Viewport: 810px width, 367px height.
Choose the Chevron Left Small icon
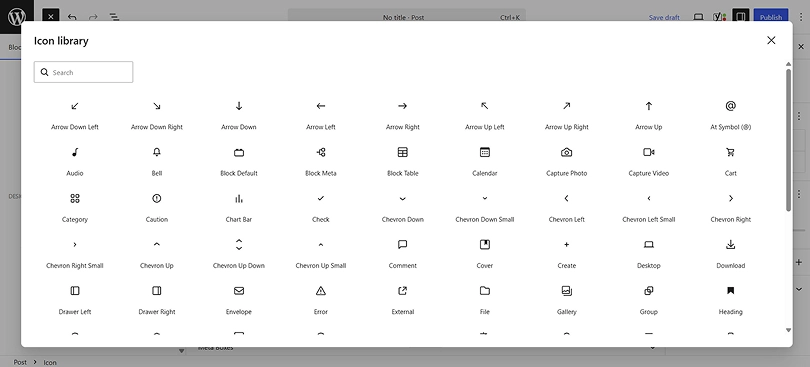click(x=649, y=198)
